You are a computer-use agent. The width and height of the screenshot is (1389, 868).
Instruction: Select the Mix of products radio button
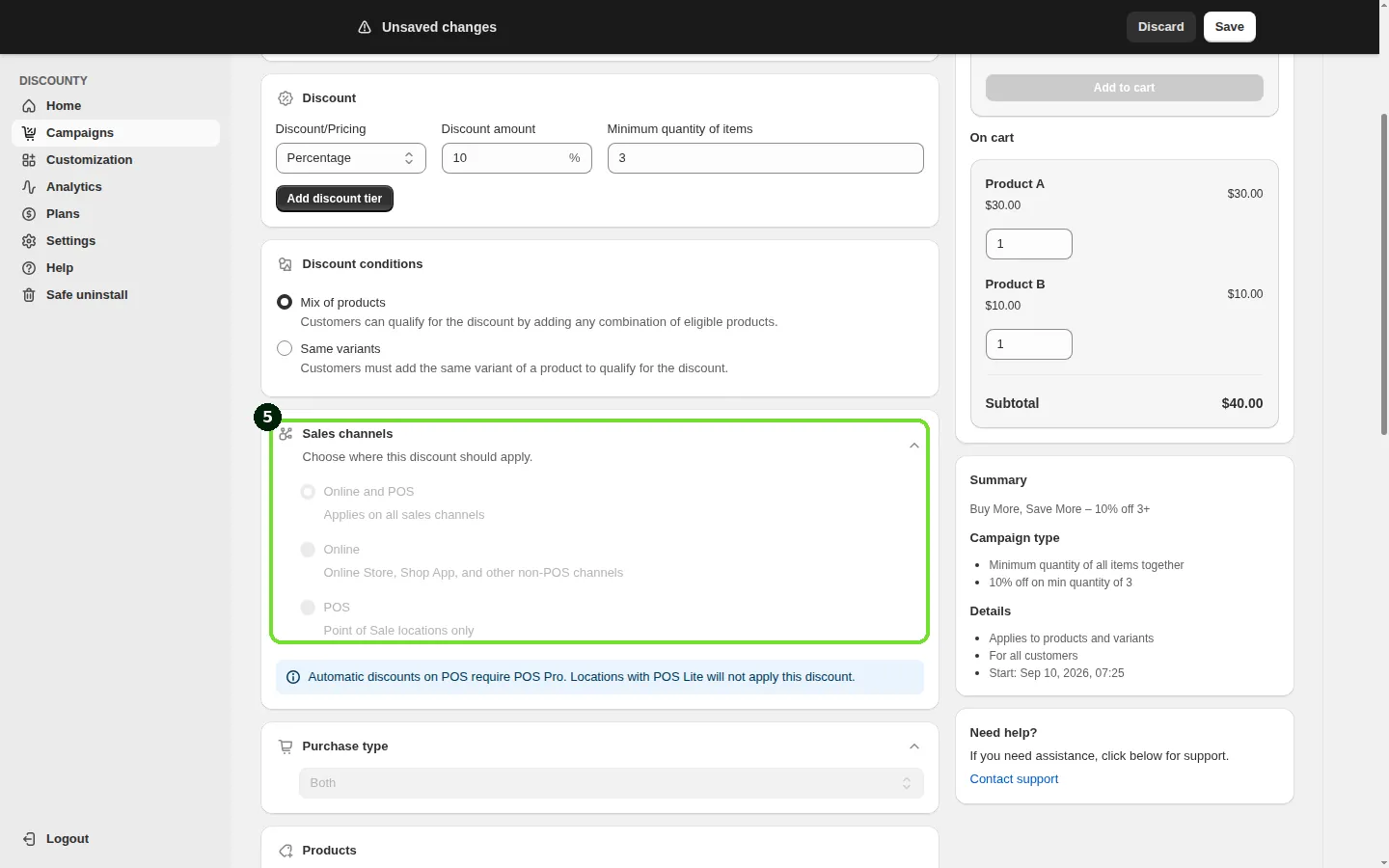[285, 302]
